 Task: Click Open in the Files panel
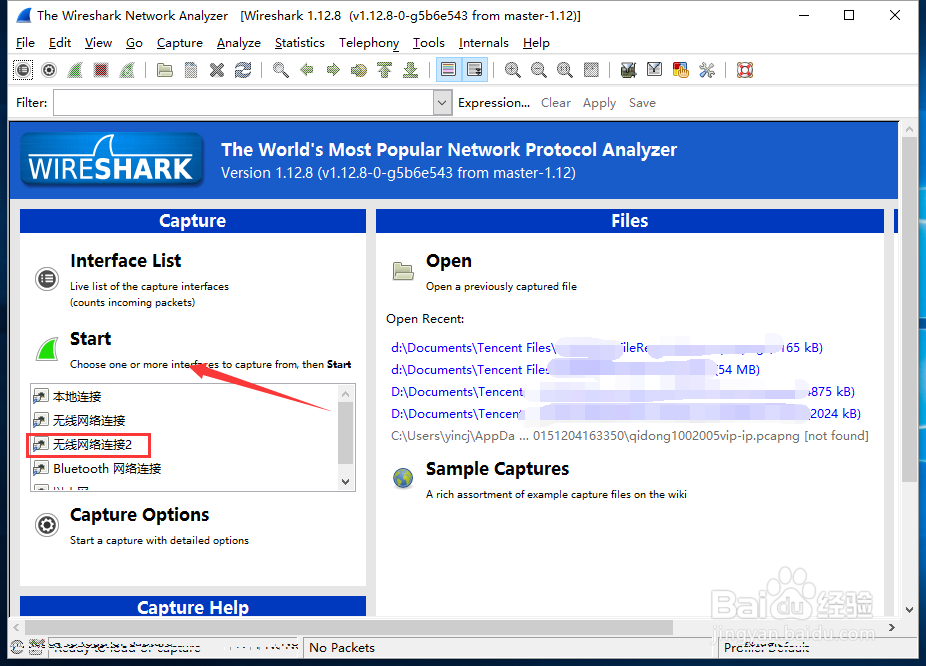449,260
